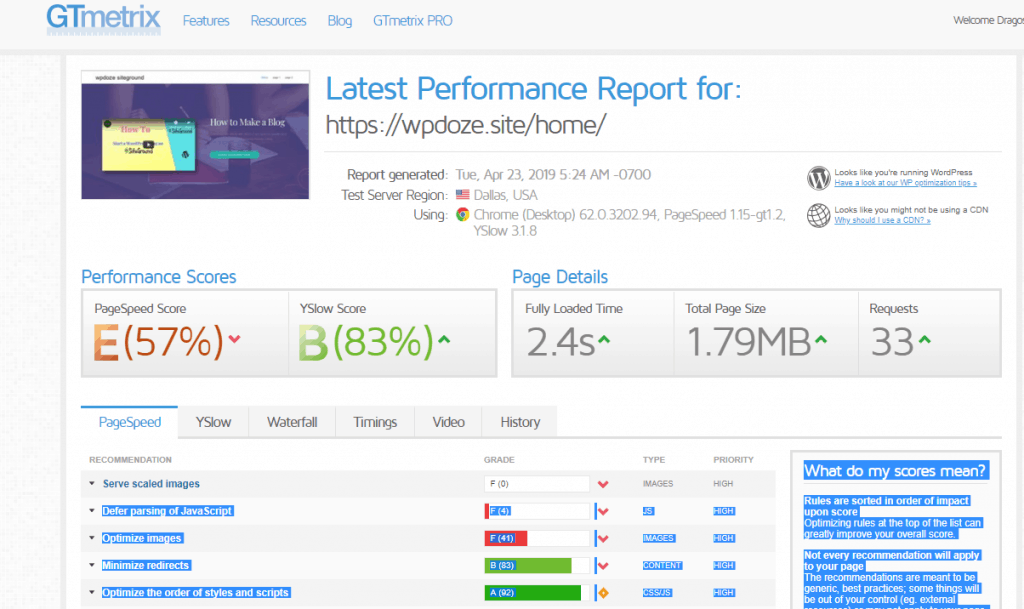Click red down arrow in Optimize images row
1024x609 pixels.
(x=603, y=539)
